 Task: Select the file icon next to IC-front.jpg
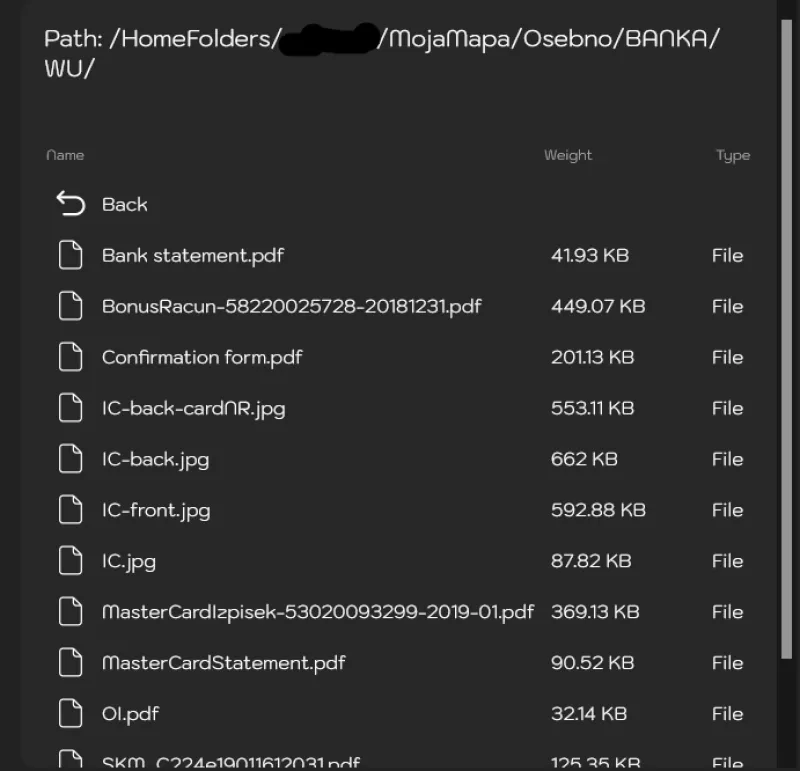point(70,510)
